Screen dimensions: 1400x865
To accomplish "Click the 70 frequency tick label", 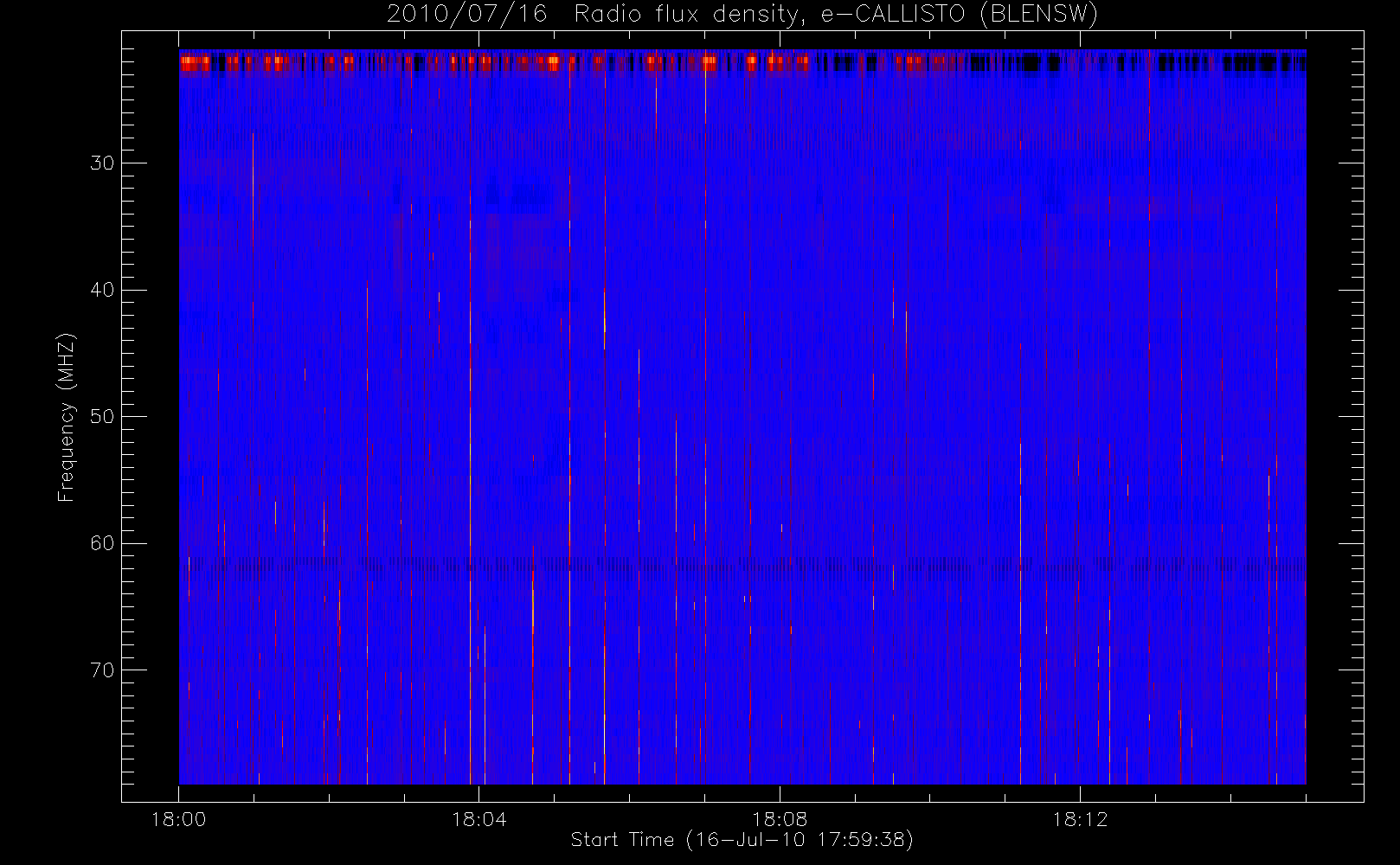I will tap(101, 670).
